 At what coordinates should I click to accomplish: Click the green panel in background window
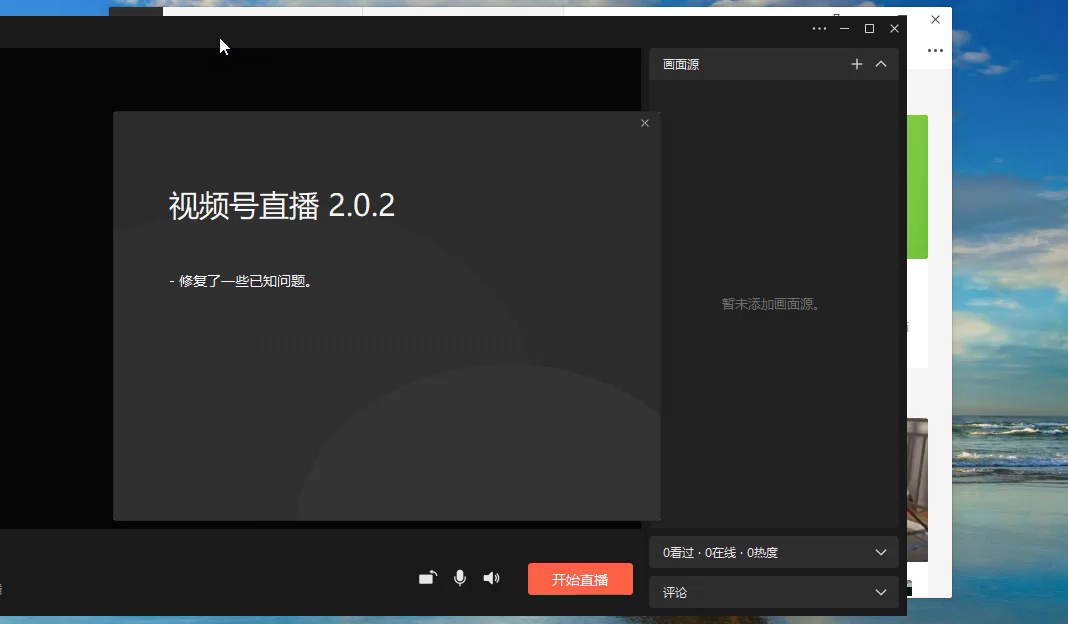click(x=917, y=187)
